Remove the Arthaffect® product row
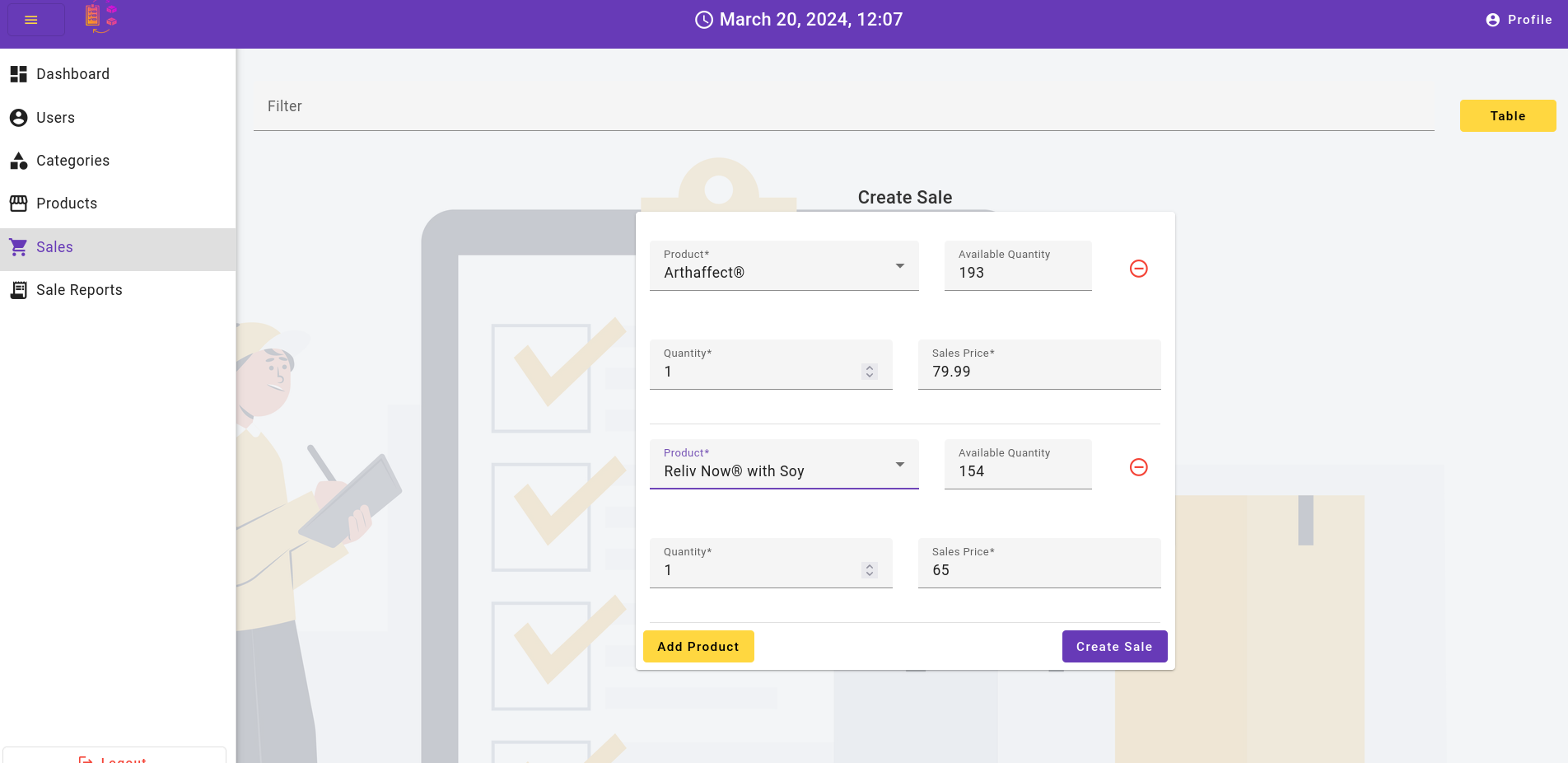This screenshot has height=763, width=1568. 1139,269
